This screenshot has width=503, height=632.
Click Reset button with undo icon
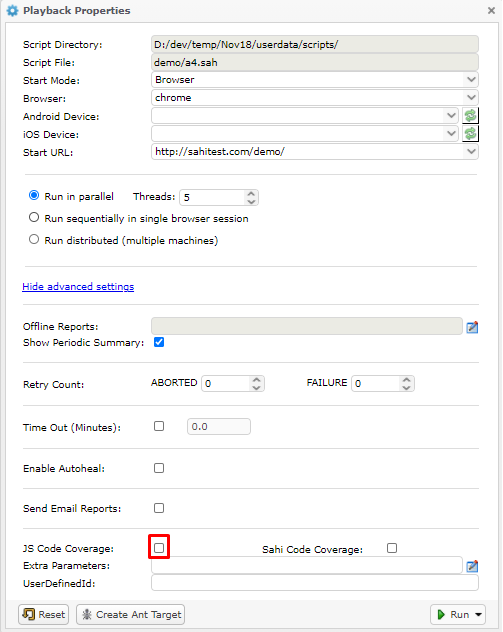(x=44, y=615)
